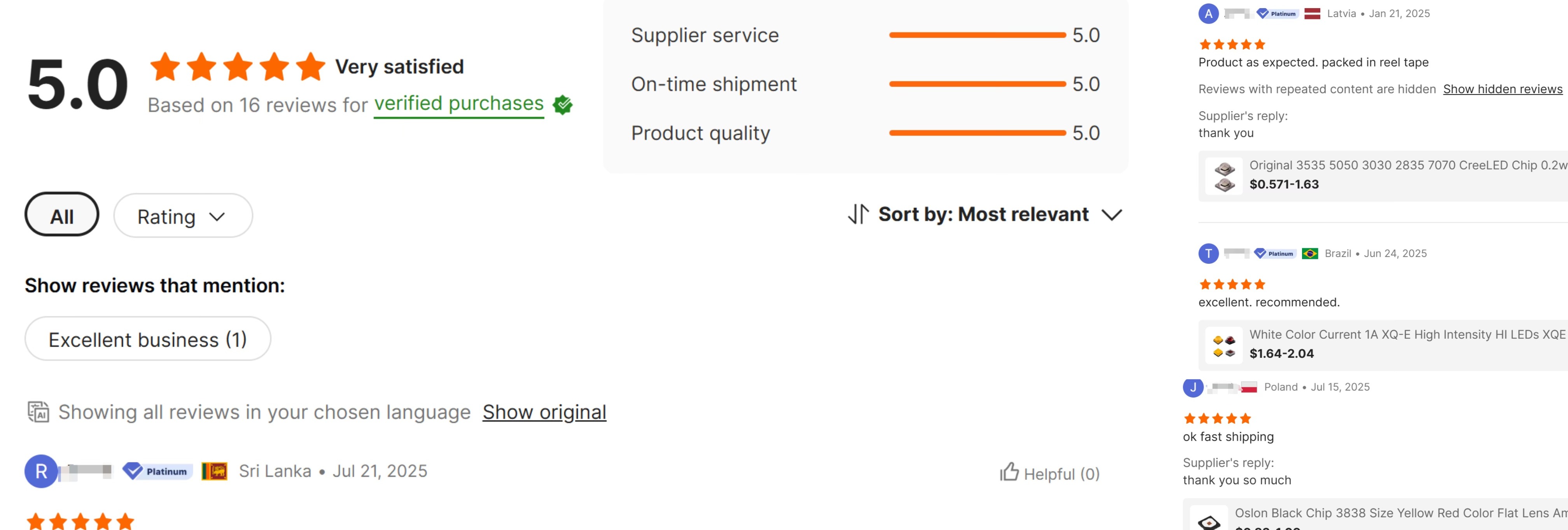
Task: Toggle the Excellent business (1) filter chip
Action: coord(147,339)
